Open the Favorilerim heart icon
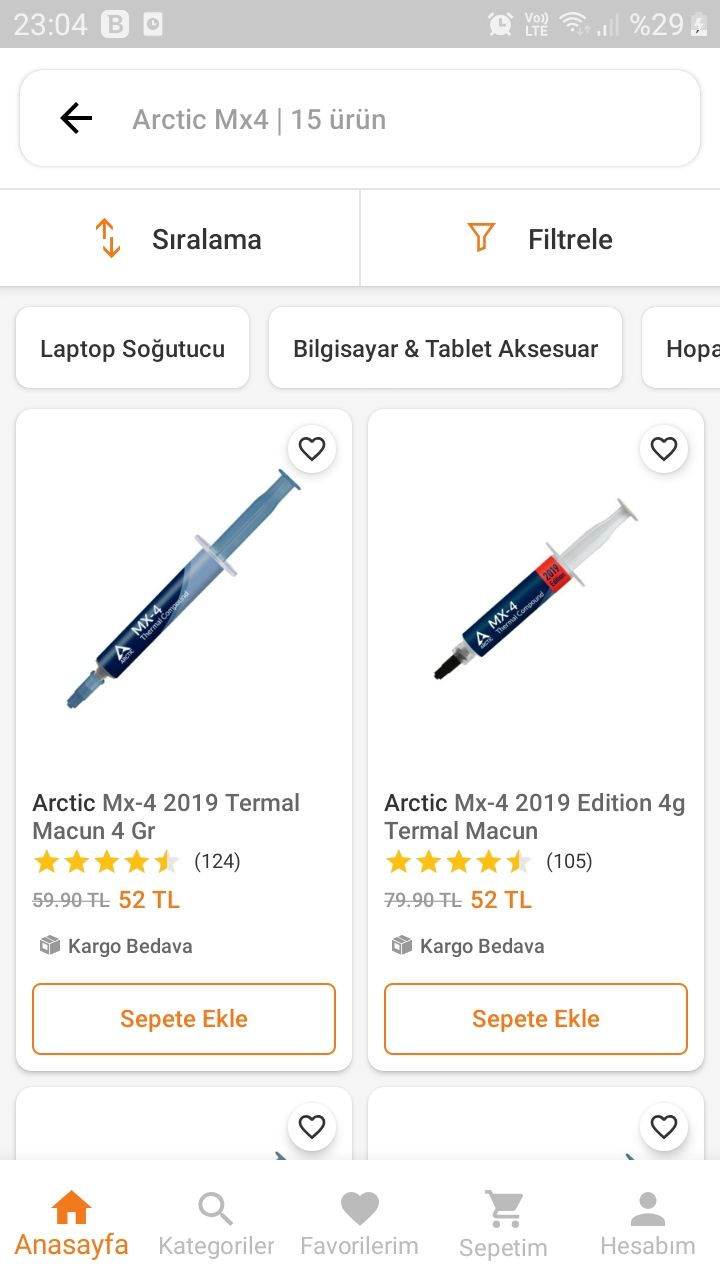This screenshot has height=1280, width=720. click(x=359, y=1210)
